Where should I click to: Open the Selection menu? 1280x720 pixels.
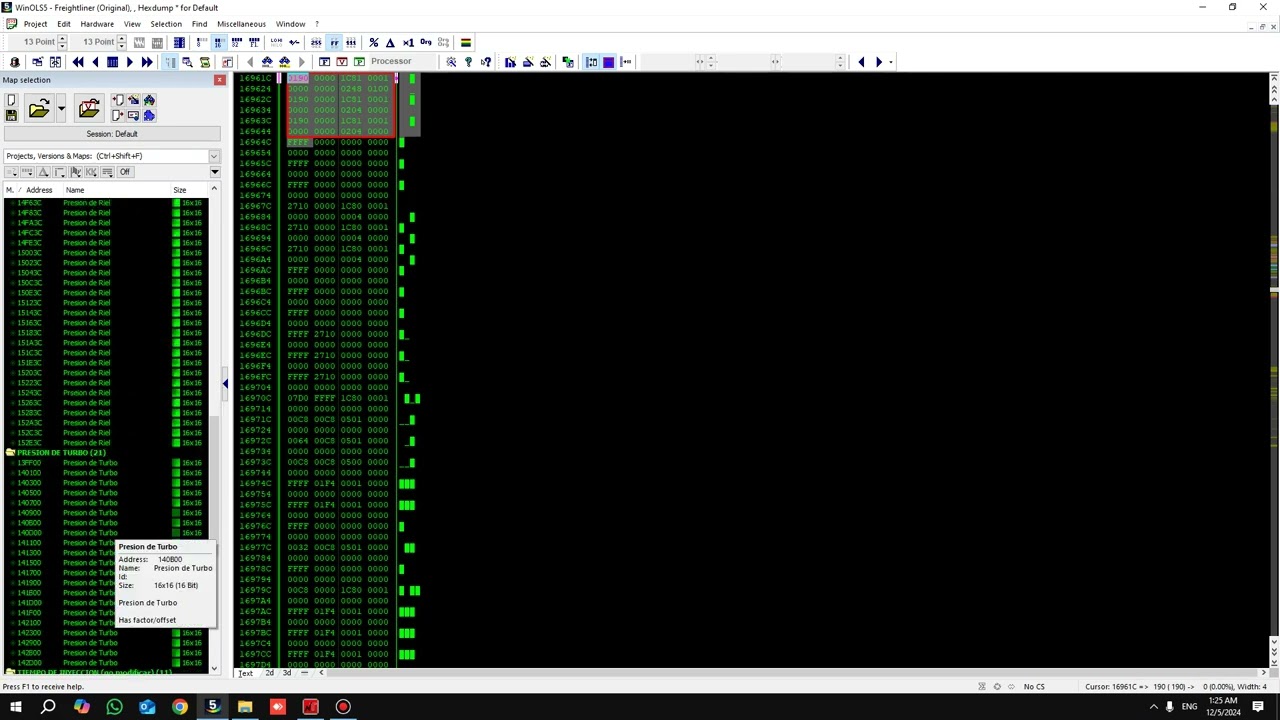tap(166, 24)
